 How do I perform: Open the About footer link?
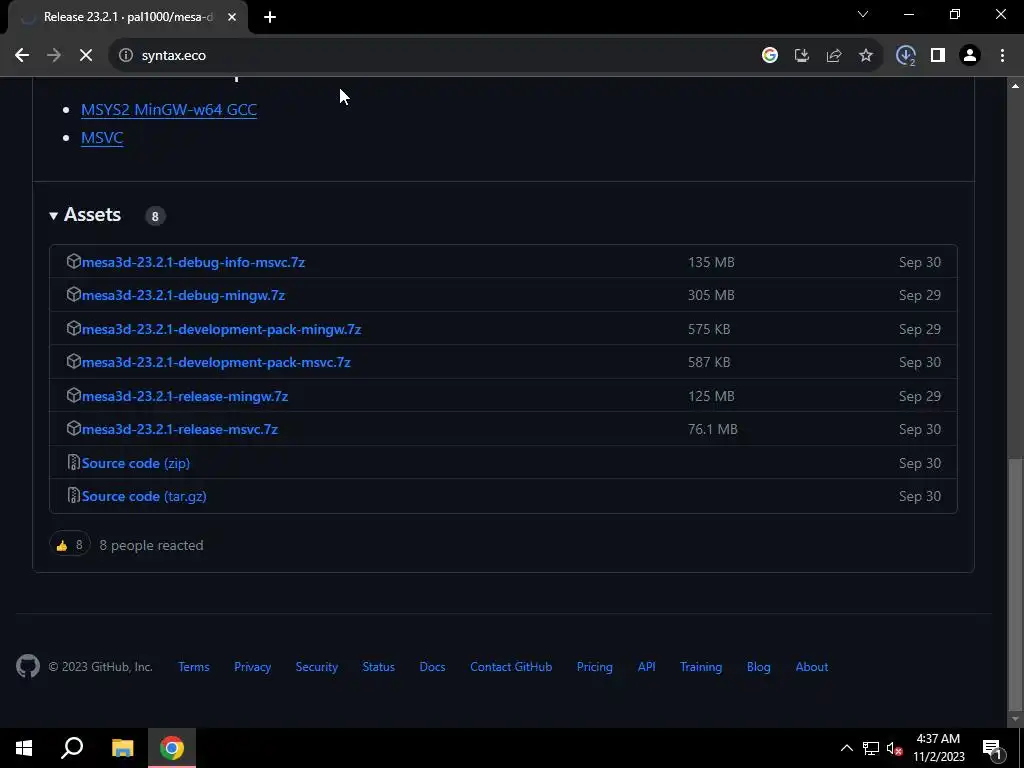click(812, 667)
